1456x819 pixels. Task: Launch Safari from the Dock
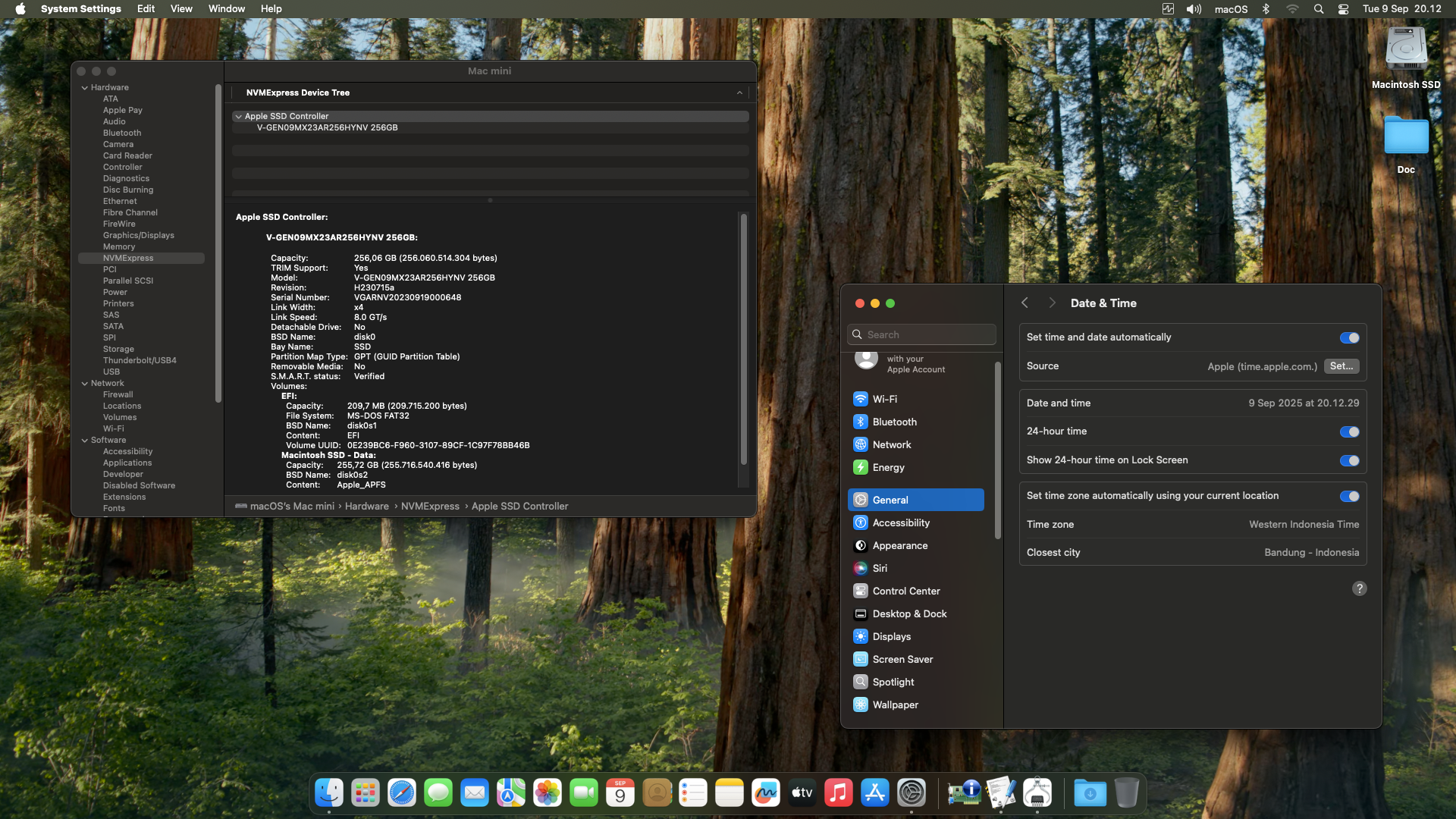(x=402, y=793)
